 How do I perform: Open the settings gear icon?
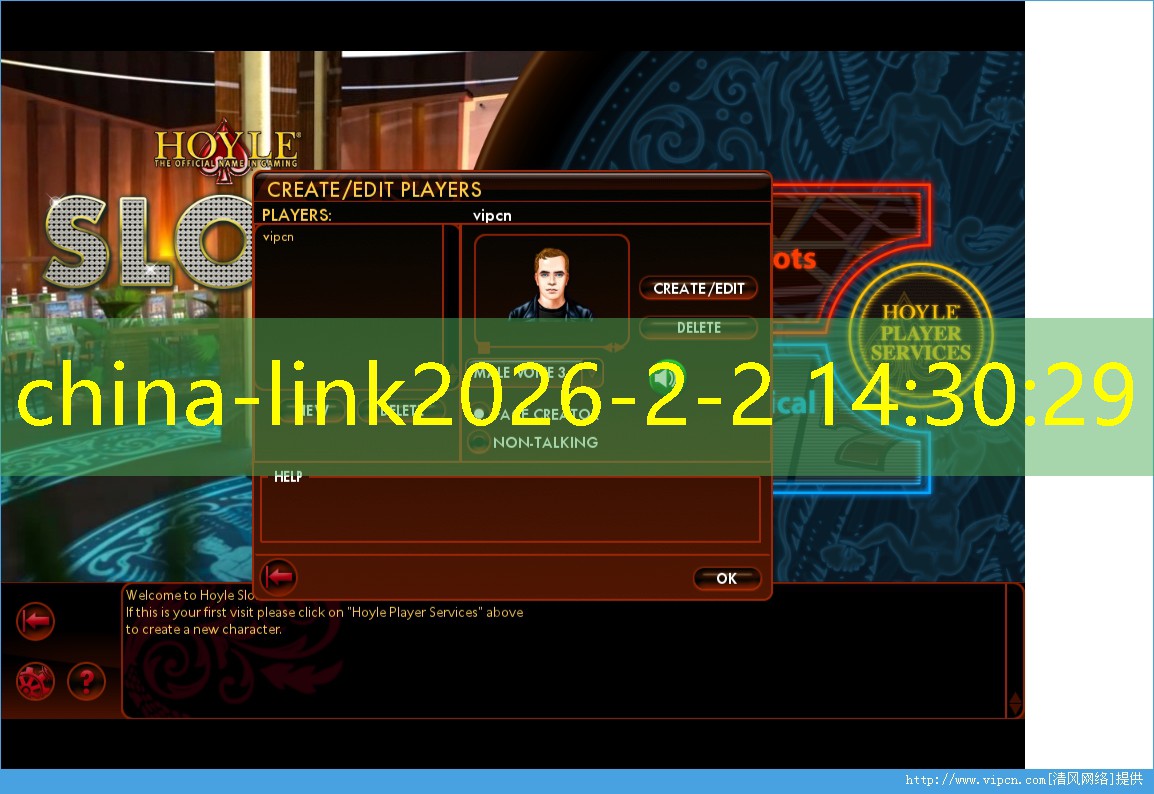pyautogui.click(x=35, y=682)
